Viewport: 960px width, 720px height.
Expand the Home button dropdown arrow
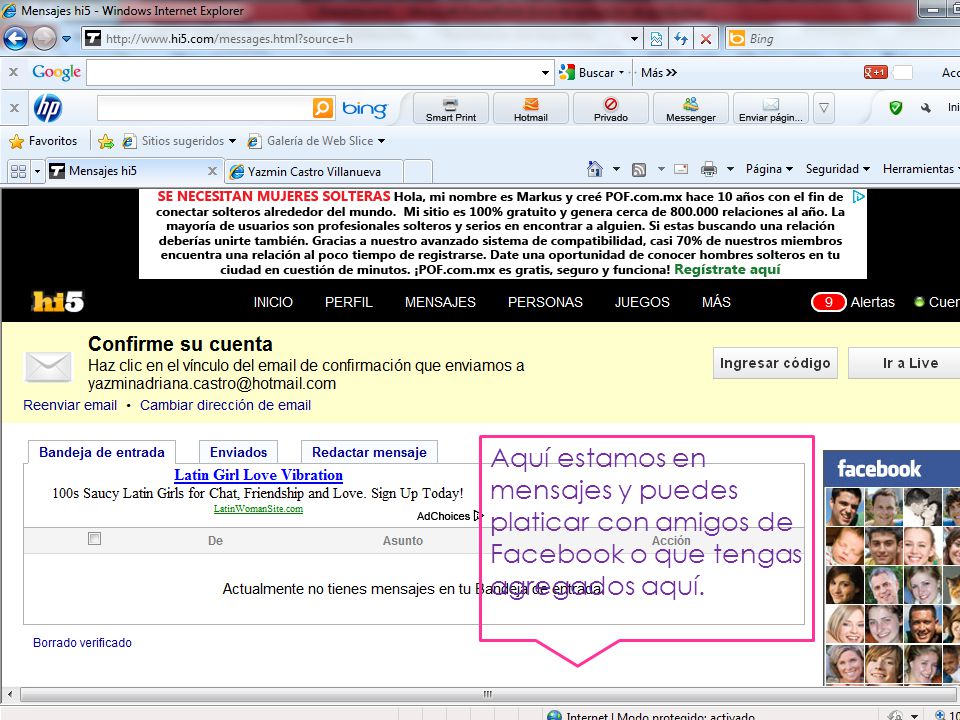(617, 169)
